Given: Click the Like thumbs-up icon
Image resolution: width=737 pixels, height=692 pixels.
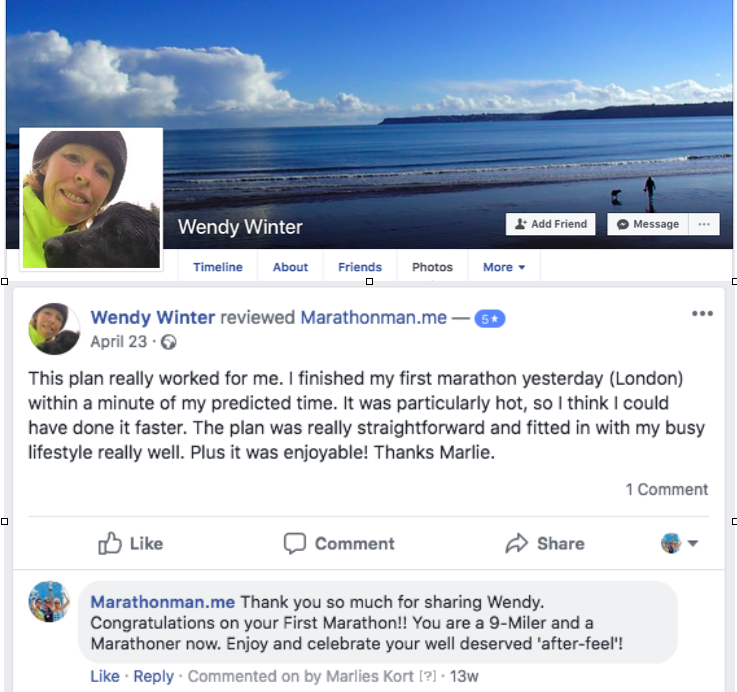Looking at the screenshot, I should [110, 543].
